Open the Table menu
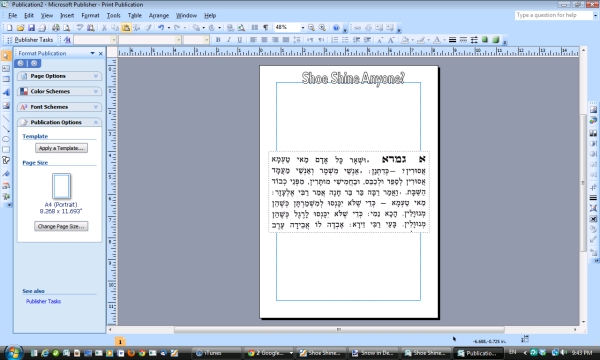 click(135, 15)
